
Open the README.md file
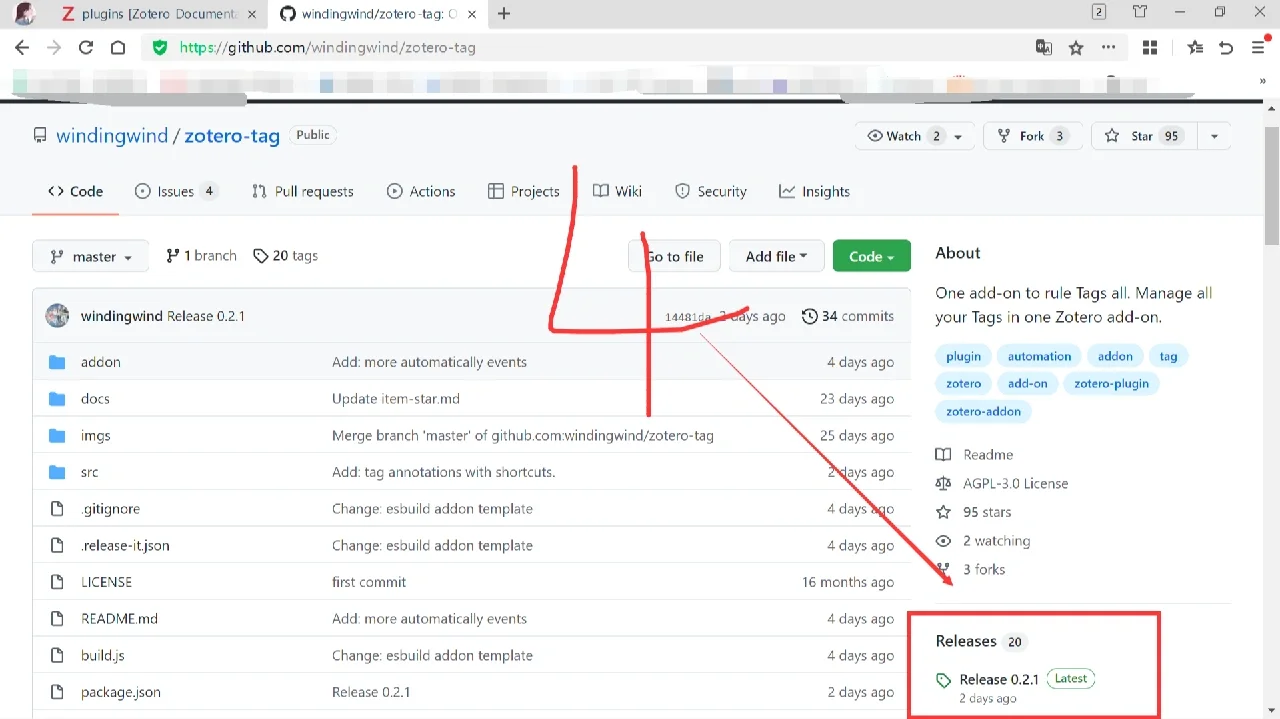[x=119, y=619]
